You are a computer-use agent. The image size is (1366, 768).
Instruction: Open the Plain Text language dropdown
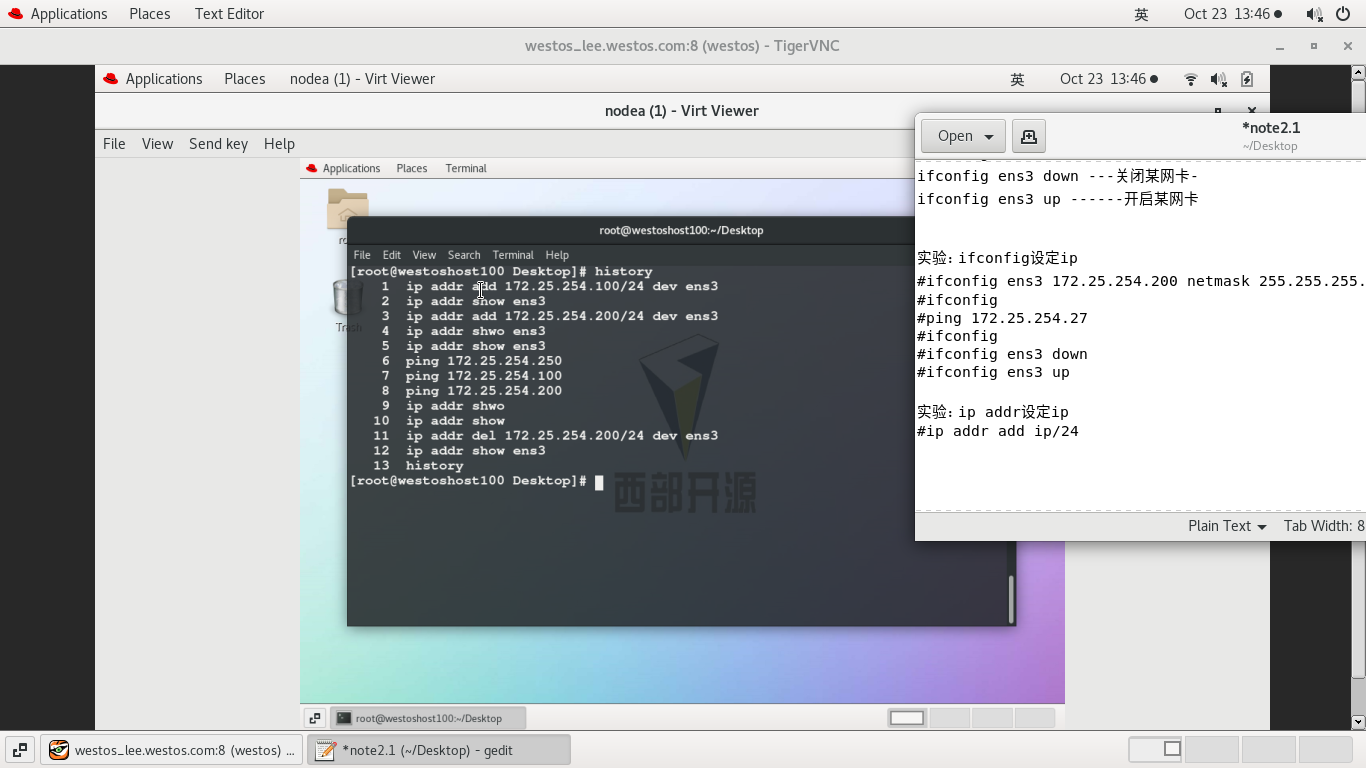point(1225,525)
